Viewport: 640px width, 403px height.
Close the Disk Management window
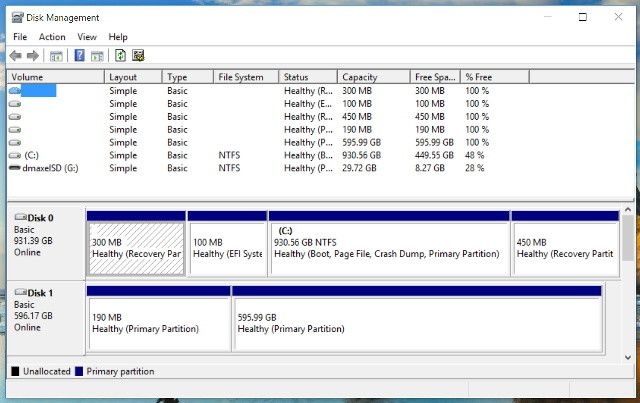[x=618, y=17]
